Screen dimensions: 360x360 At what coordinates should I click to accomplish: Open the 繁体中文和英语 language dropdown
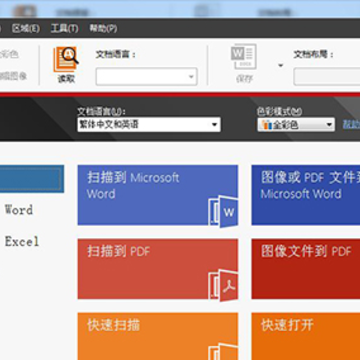[149, 125]
